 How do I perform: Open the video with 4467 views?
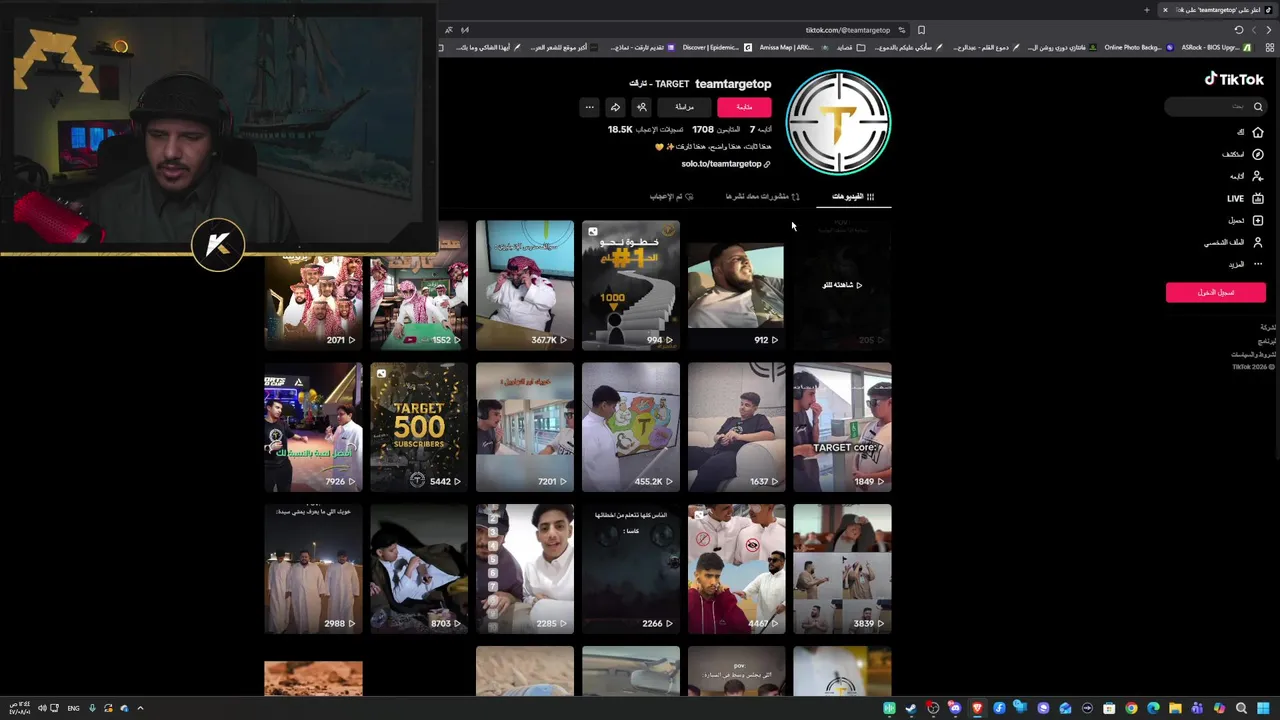pos(736,569)
